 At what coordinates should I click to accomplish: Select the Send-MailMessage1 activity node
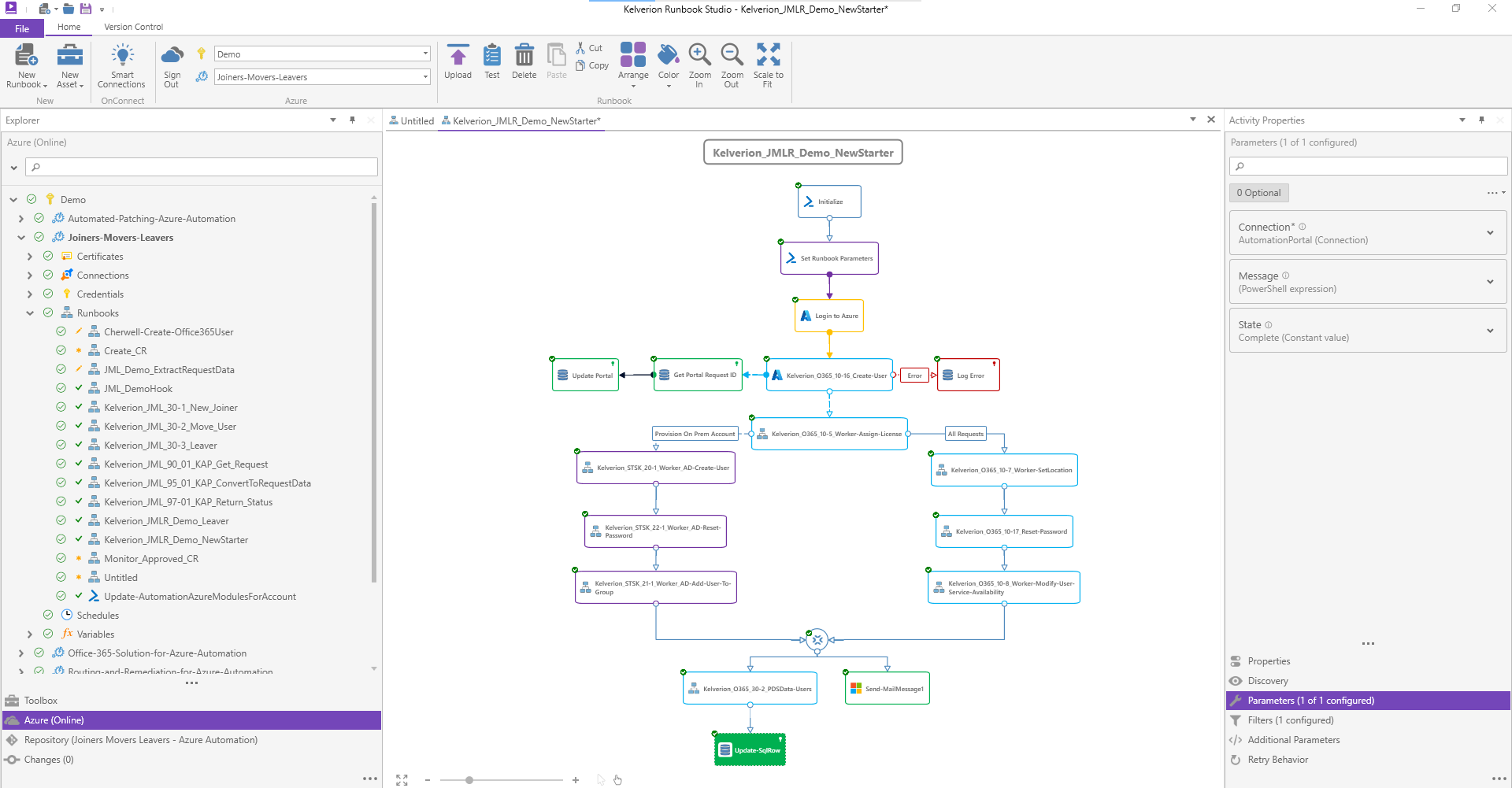click(888, 689)
